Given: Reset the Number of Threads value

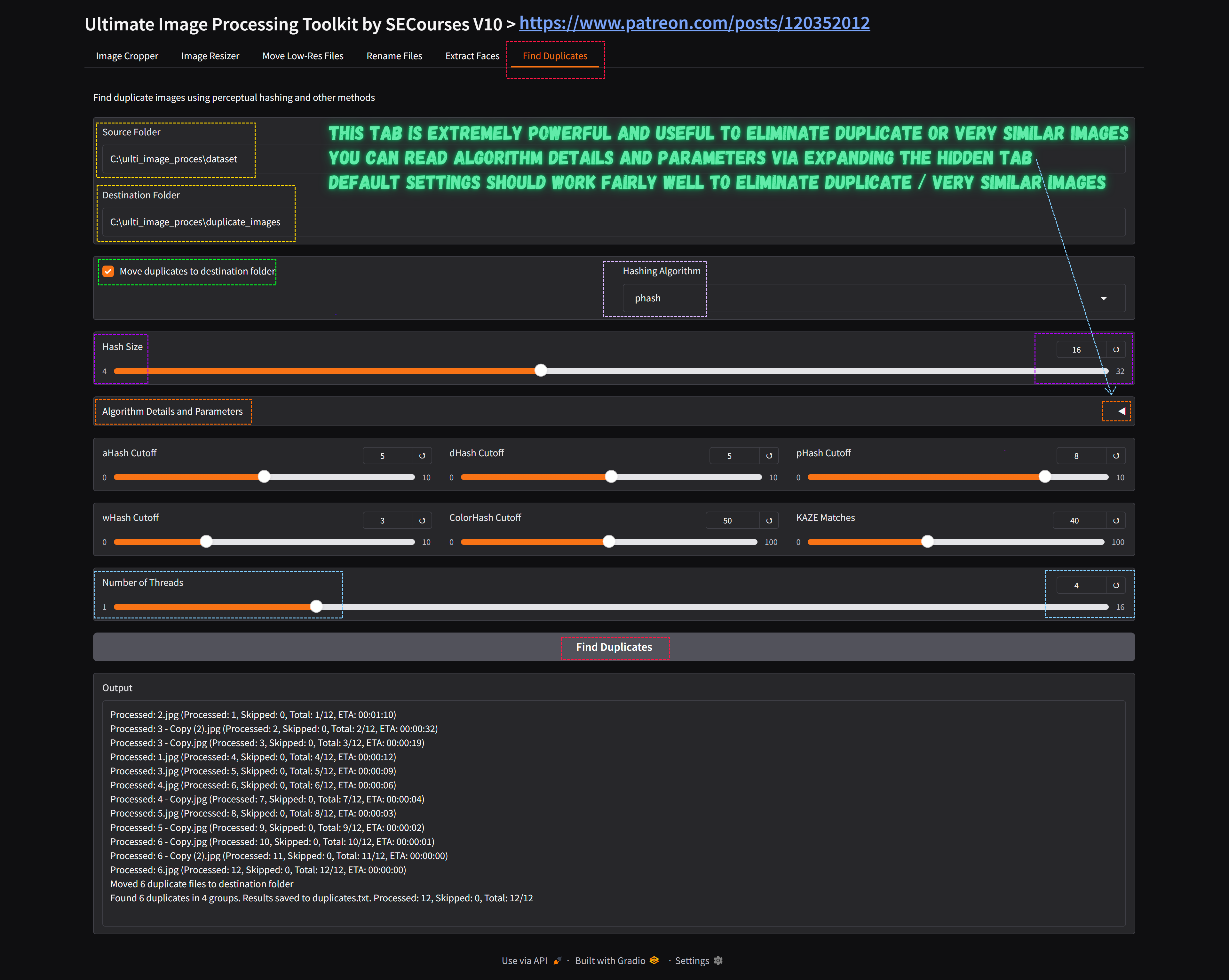Looking at the screenshot, I should click(x=1115, y=586).
